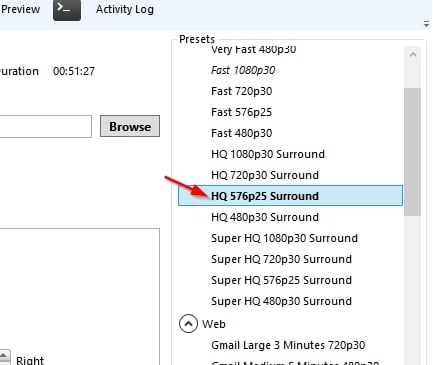Image resolution: width=433 pixels, height=365 pixels.
Task: Click the up stepper beside Right
Action: 4,356
